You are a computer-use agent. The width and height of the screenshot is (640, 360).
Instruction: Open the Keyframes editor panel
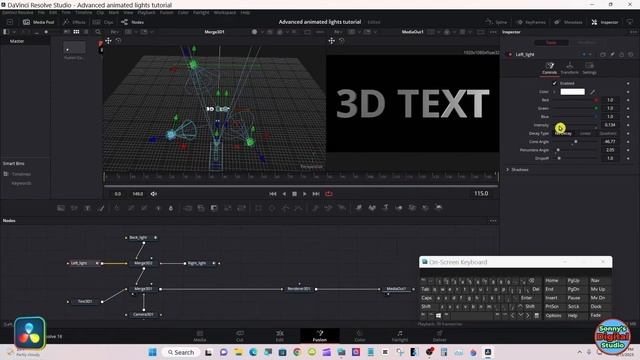(x=531, y=22)
